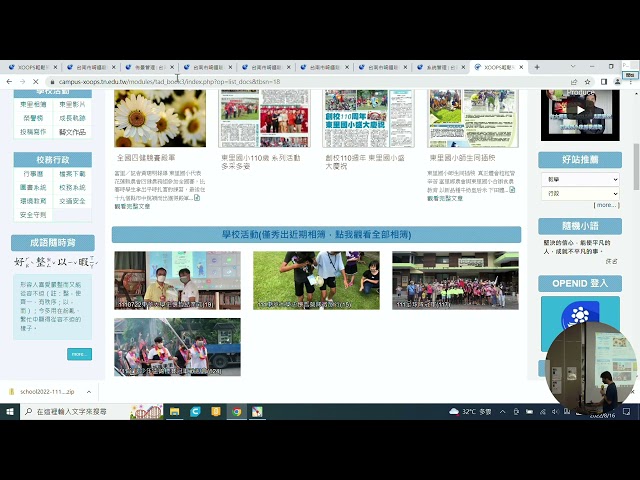Open the yellow app on the taskbar
This screenshot has height=480, width=640.
click(x=216, y=411)
